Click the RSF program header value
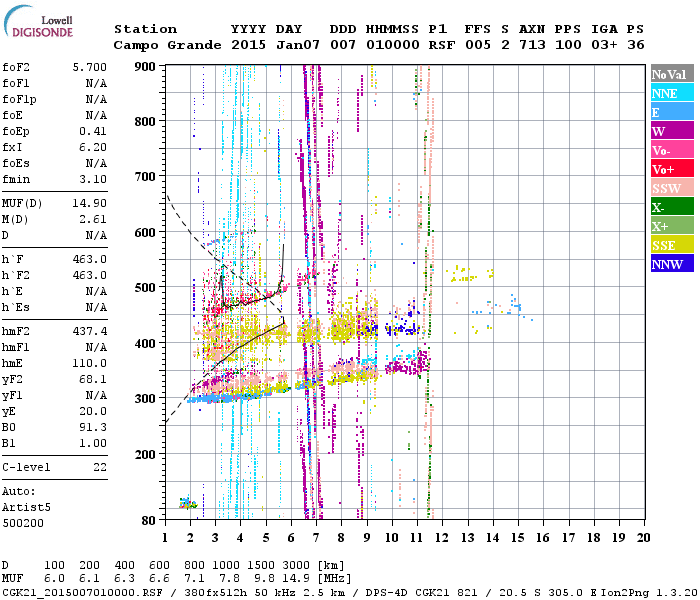 click(x=442, y=45)
